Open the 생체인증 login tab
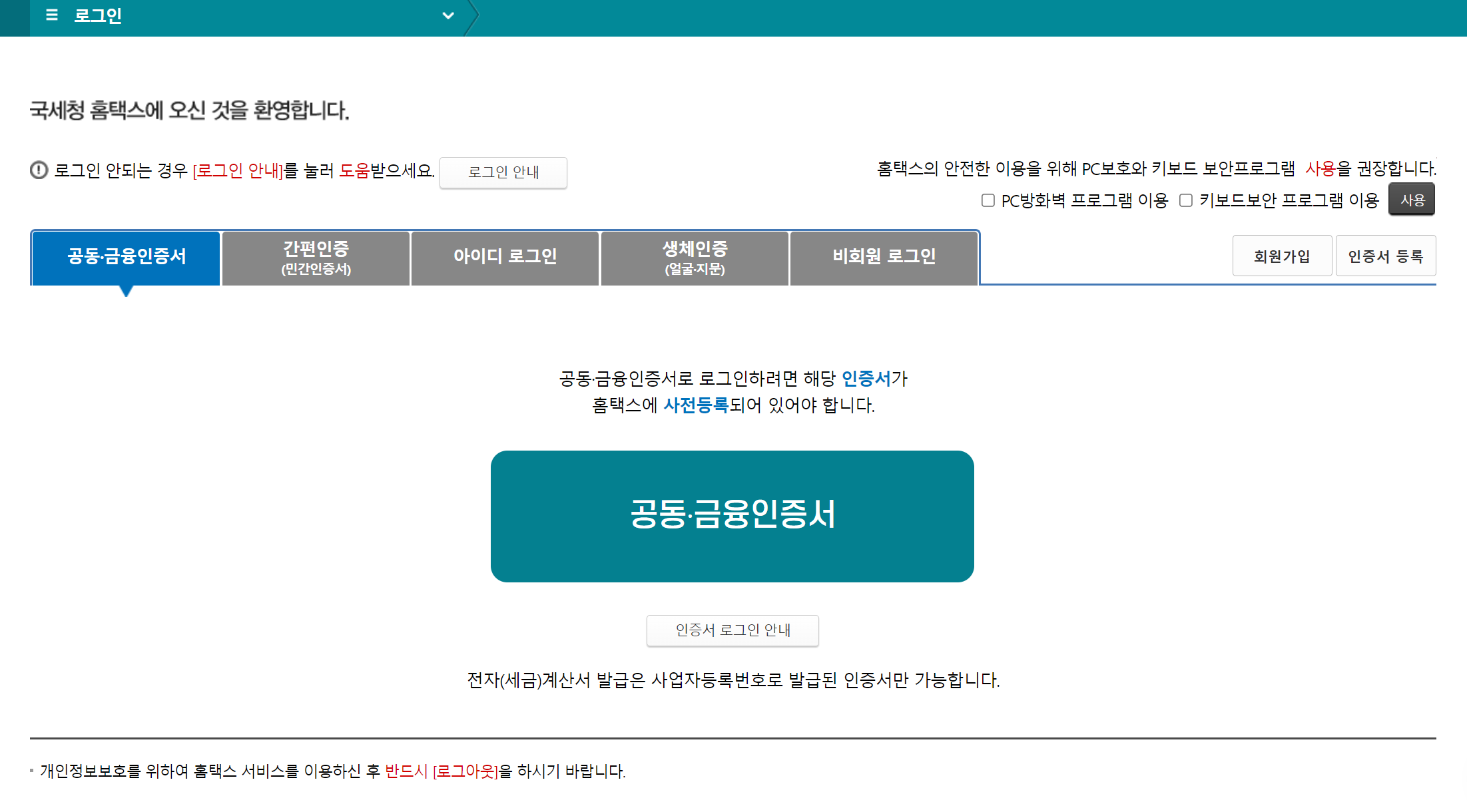 click(x=695, y=258)
